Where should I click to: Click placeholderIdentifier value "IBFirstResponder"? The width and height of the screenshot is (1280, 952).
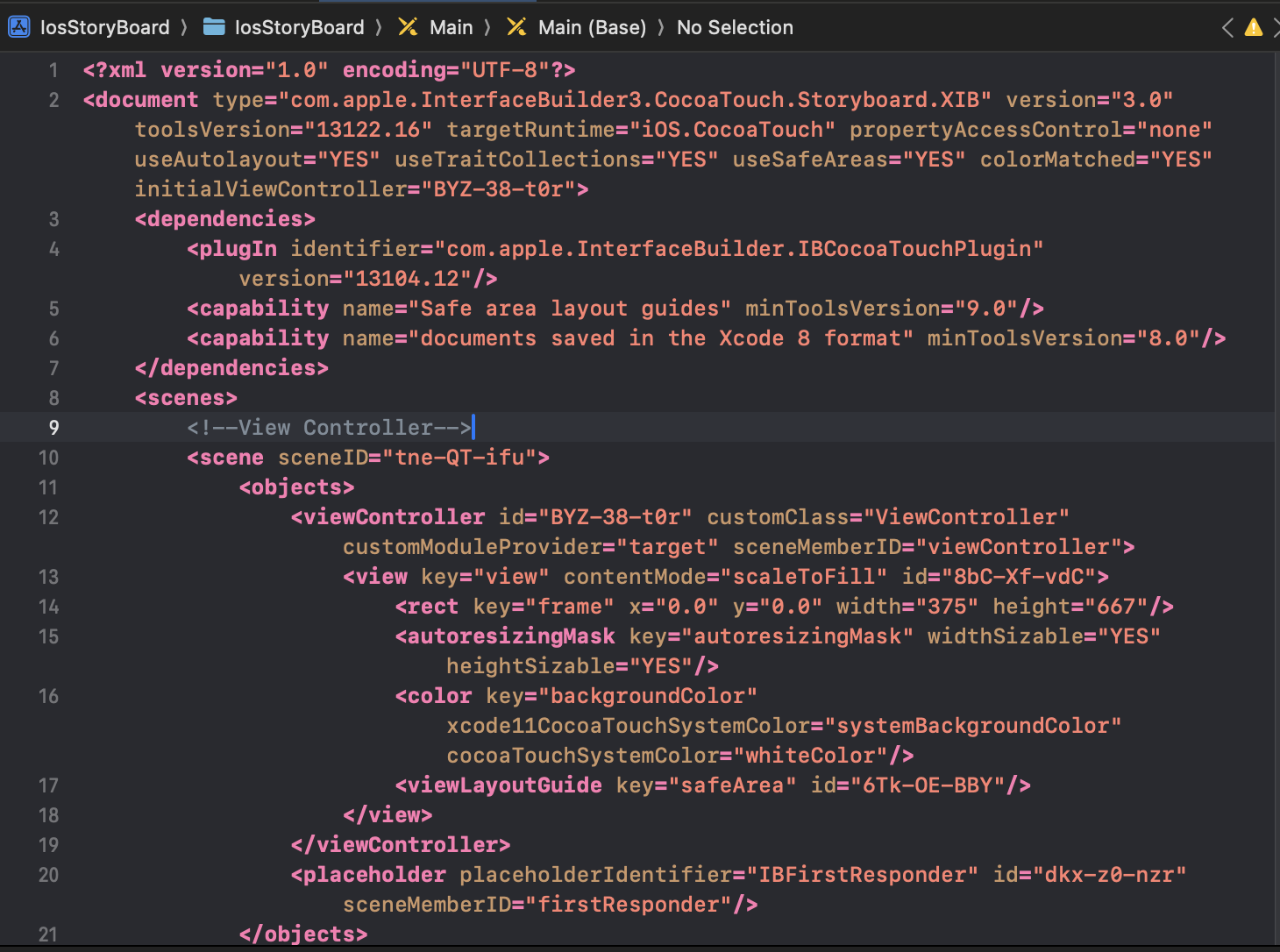pos(862,875)
